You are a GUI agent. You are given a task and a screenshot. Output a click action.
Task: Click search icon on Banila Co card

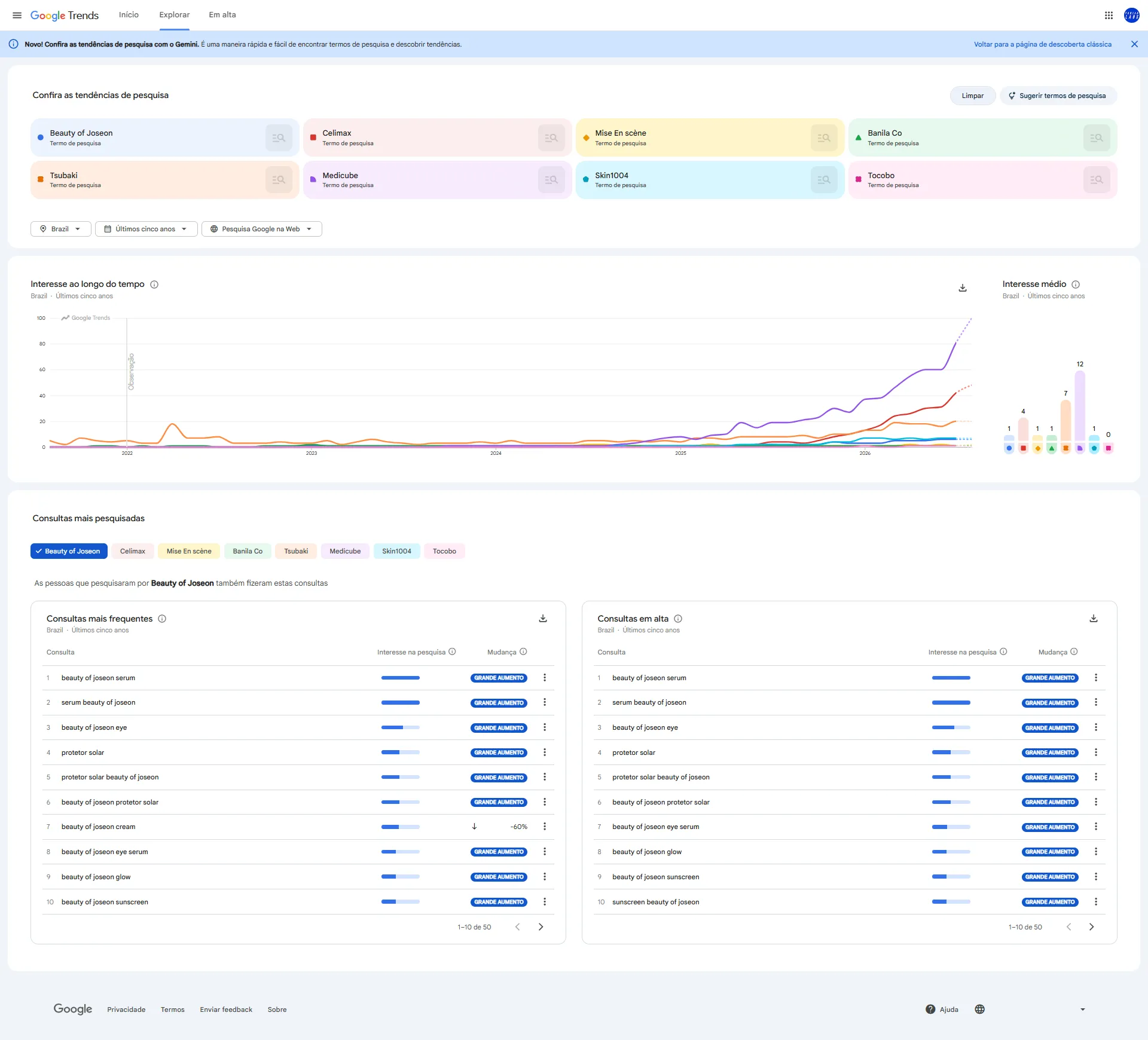pyautogui.click(x=1097, y=137)
